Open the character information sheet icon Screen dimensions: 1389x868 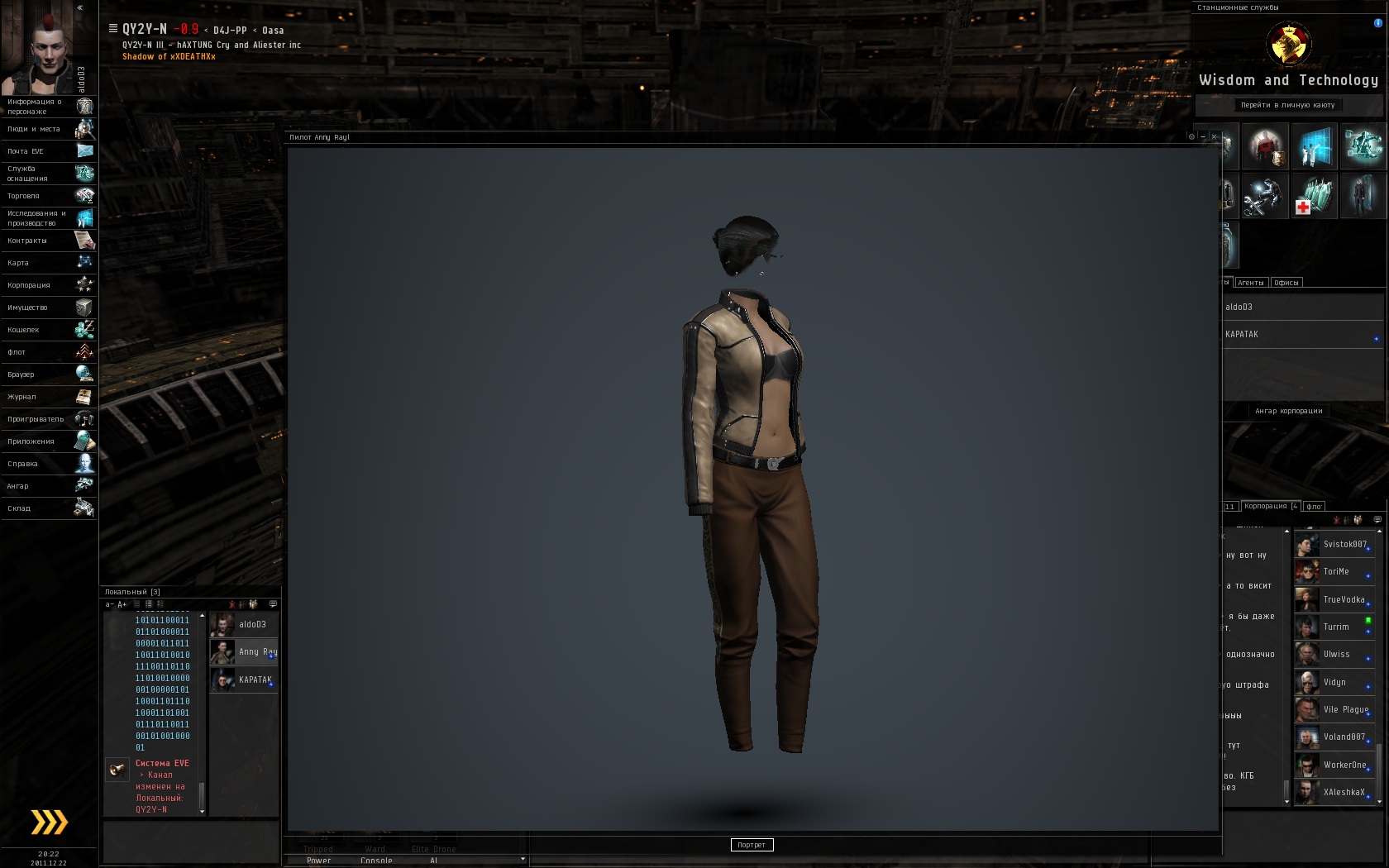pos(84,106)
